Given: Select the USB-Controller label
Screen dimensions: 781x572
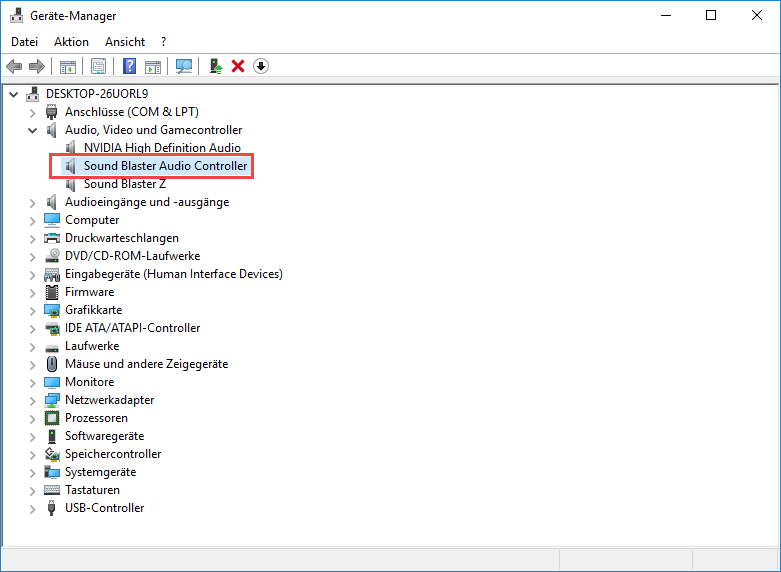Looking at the screenshot, I should click(x=105, y=508).
